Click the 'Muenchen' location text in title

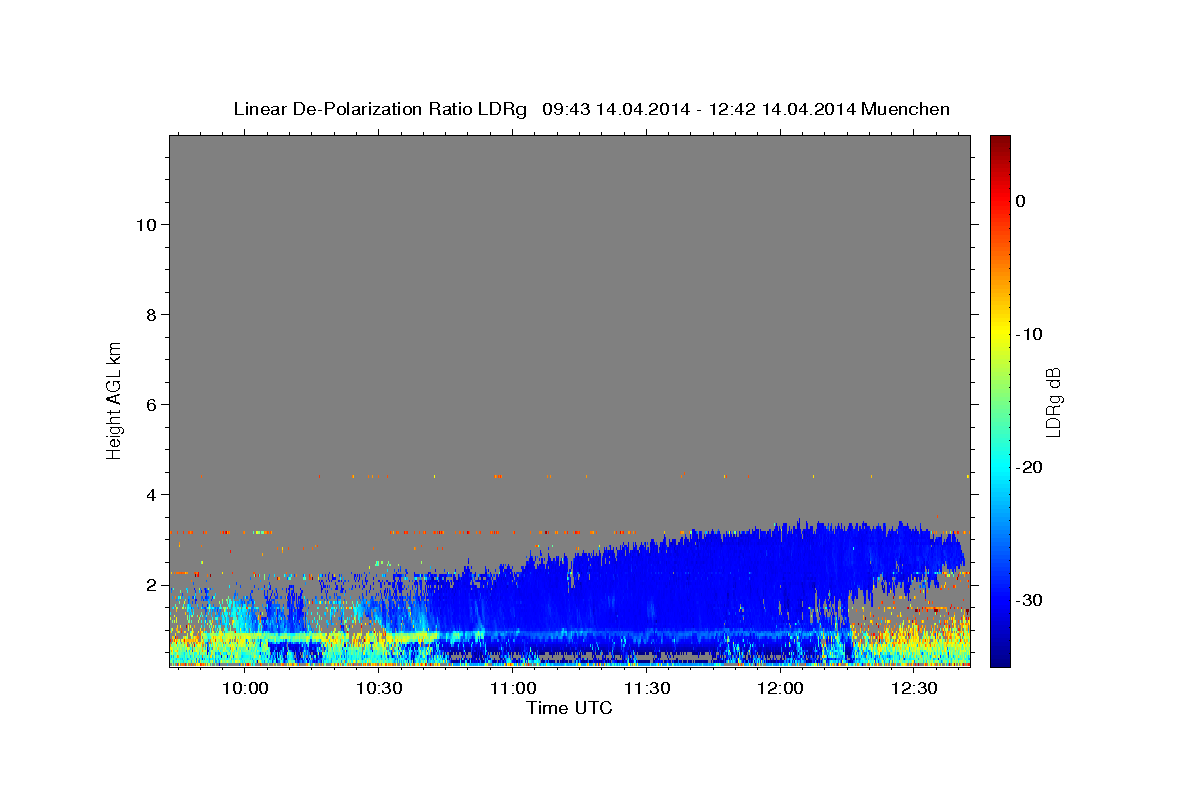(906, 109)
